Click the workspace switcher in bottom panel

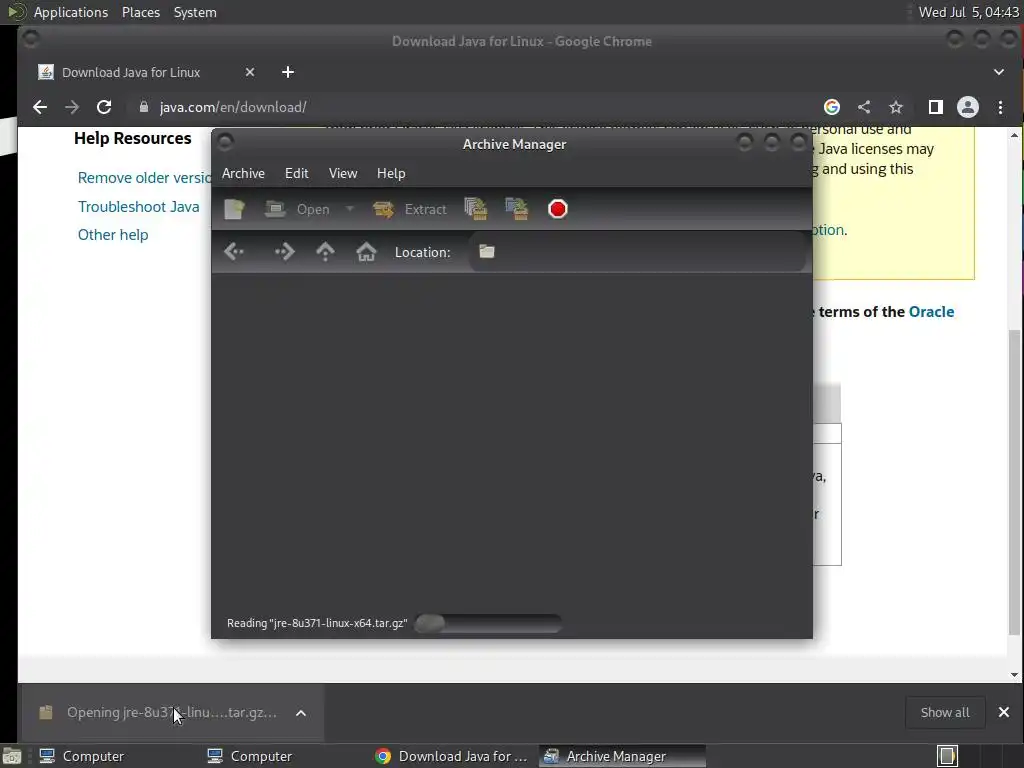[x=948, y=756]
